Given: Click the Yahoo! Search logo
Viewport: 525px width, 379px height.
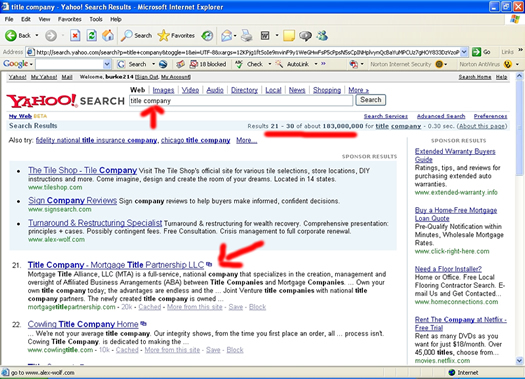Looking at the screenshot, I should [x=66, y=101].
